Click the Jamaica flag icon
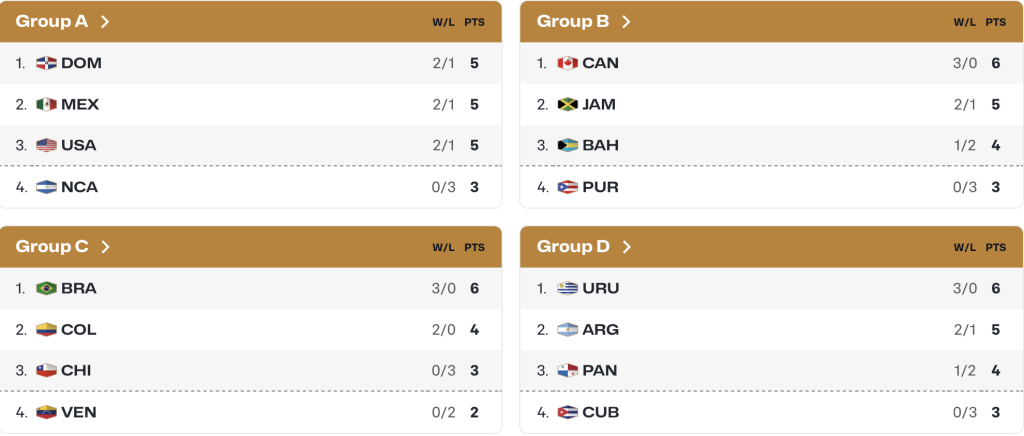The width and height of the screenshot is (1024, 436). [x=568, y=104]
